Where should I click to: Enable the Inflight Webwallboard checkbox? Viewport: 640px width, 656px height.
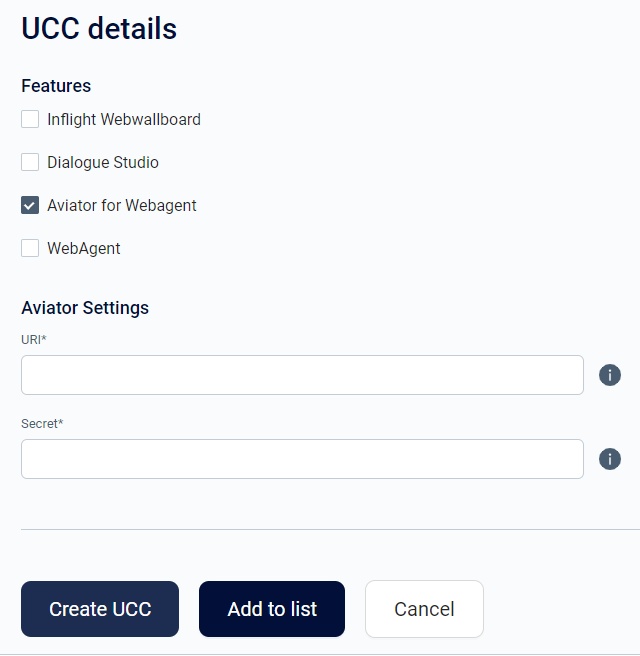tap(30, 119)
